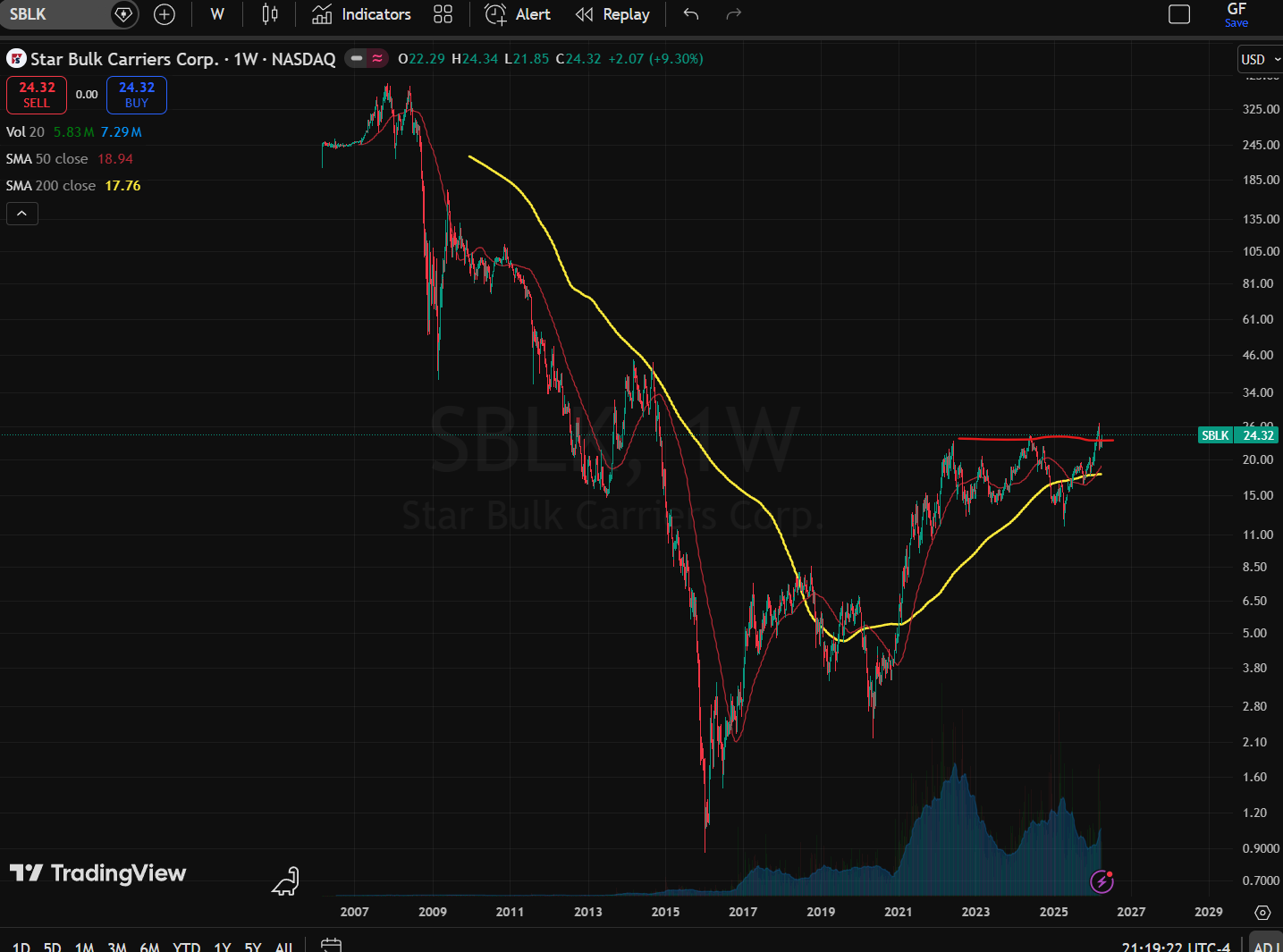Click the fullscreen layout rectangle icon
The image size is (1283, 952).
(x=1179, y=14)
